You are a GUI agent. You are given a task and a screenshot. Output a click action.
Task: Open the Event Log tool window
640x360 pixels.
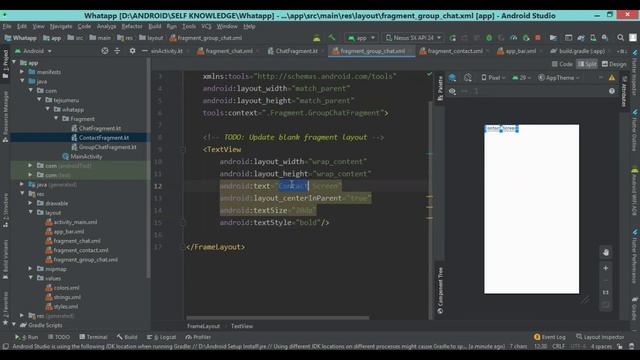[550, 337]
